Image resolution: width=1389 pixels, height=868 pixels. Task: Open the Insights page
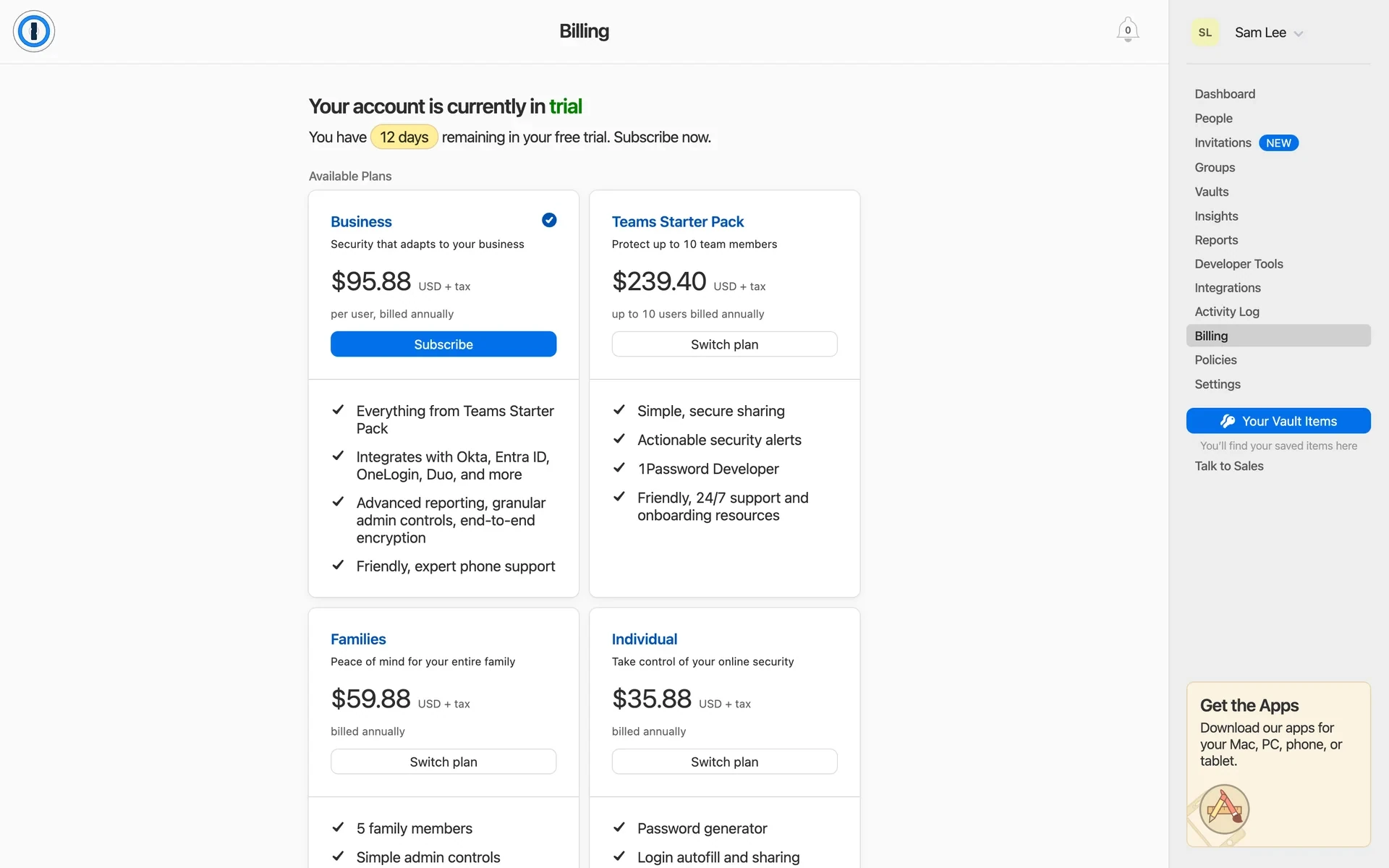[1216, 216]
